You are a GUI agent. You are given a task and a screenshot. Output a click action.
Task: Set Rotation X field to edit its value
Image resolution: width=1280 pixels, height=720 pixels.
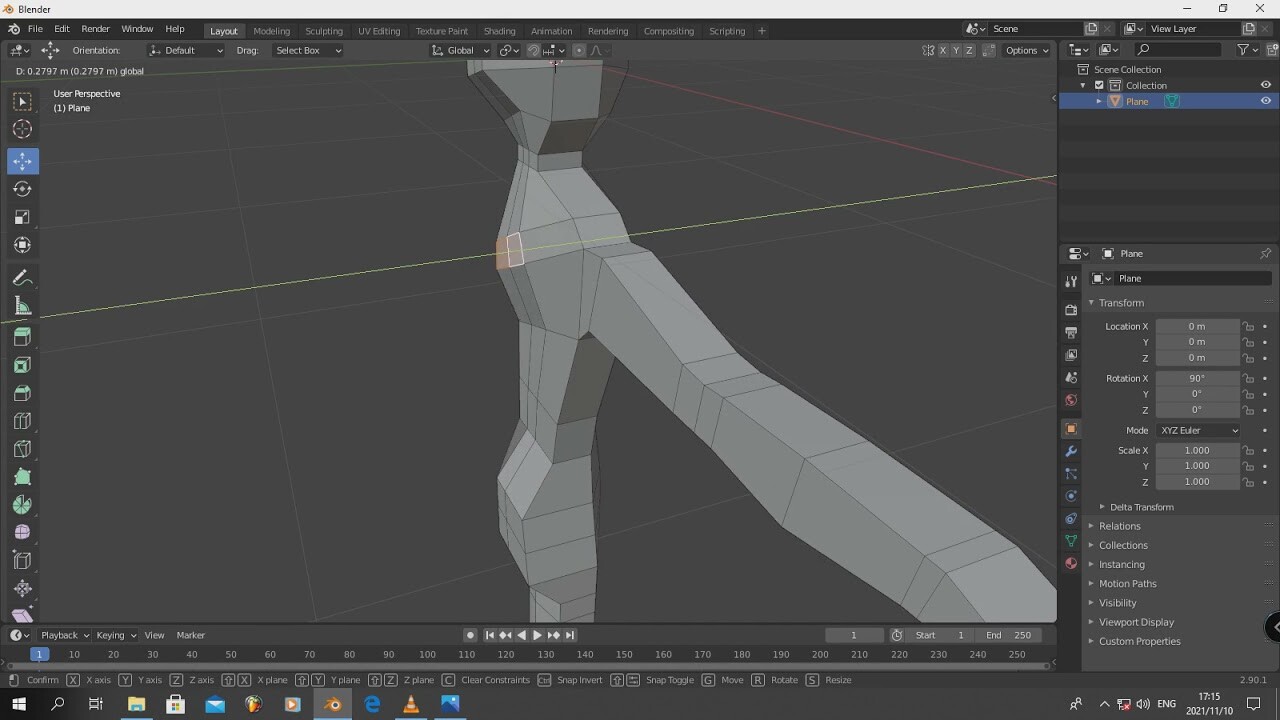point(1197,378)
